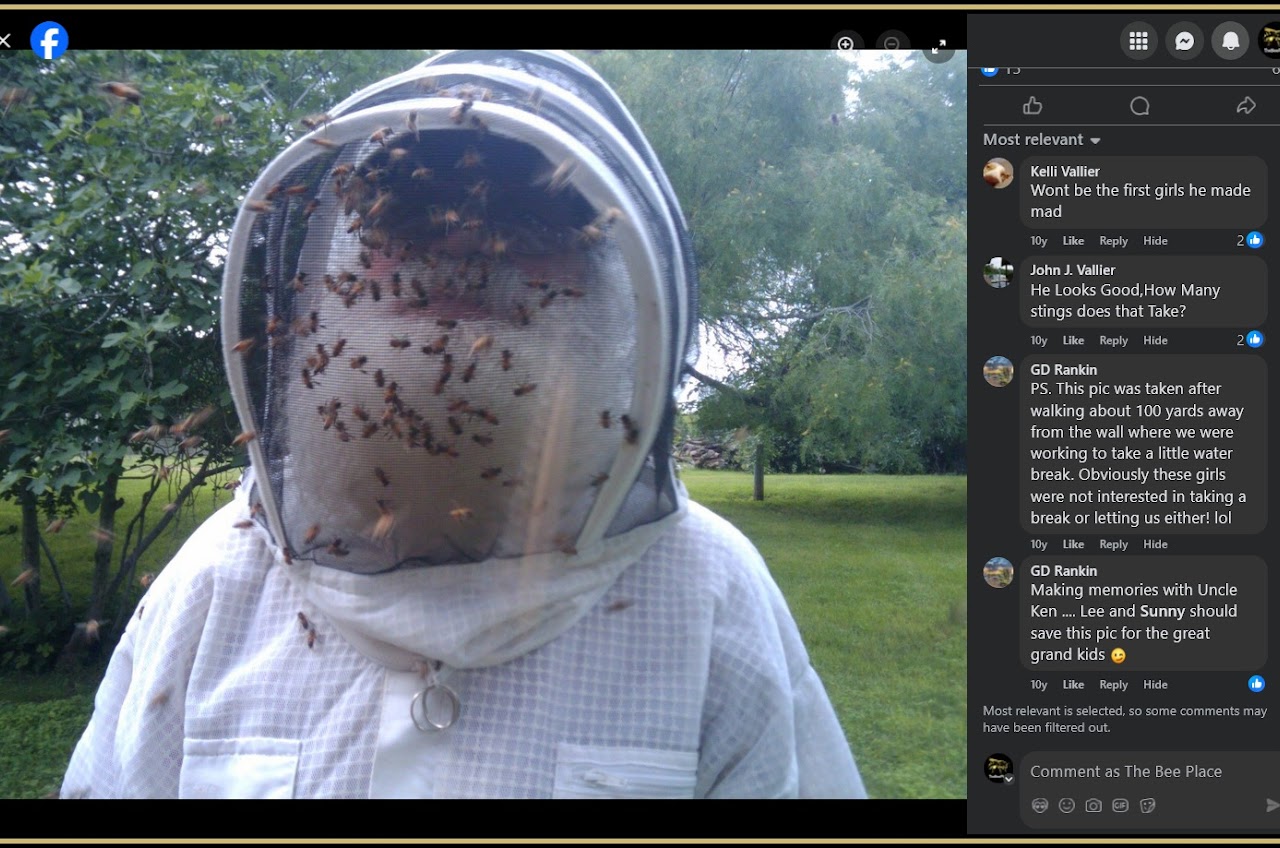
Task: Click the Comment as The Bee Place field
Action: 1140,771
